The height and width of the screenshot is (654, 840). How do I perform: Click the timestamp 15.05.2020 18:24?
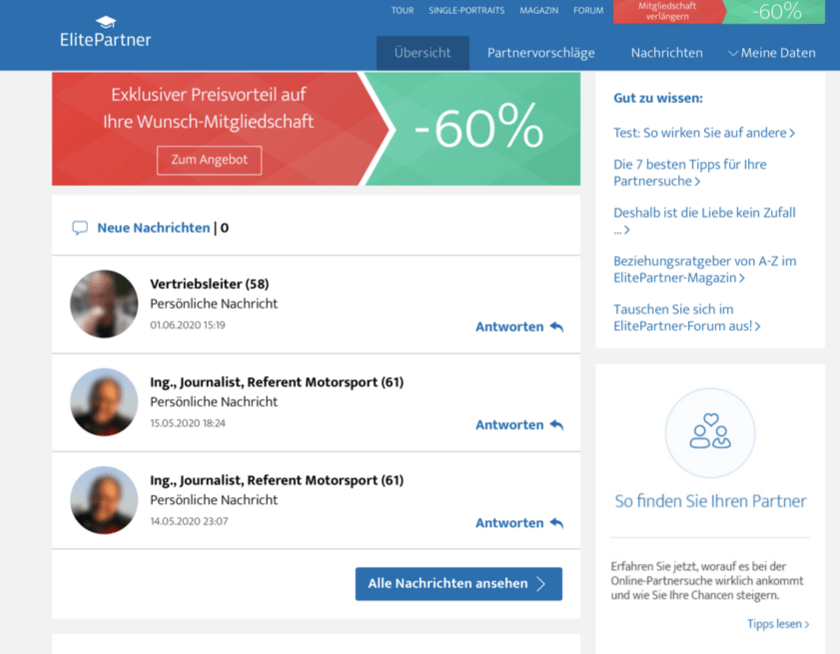coord(188,423)
